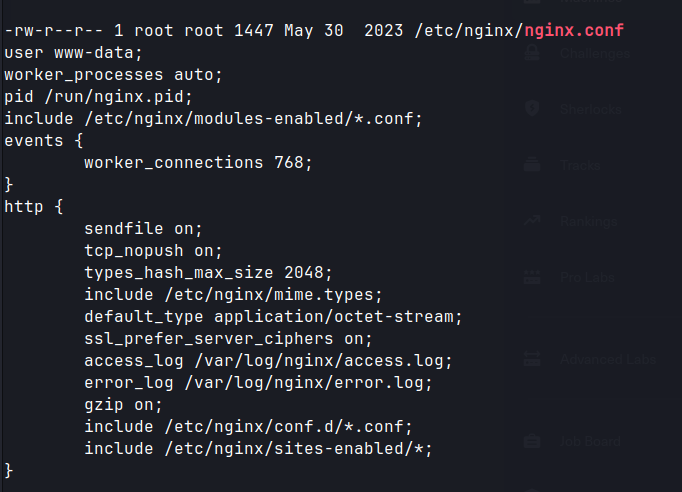682x492 pixels.
Task: Click the gzip on directive
Action: [123, 405]
